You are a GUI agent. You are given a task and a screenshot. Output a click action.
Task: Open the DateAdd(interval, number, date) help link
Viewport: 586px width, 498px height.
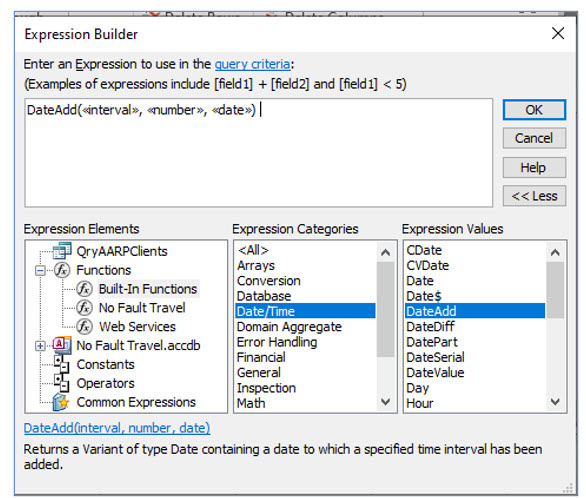[117, 428]
